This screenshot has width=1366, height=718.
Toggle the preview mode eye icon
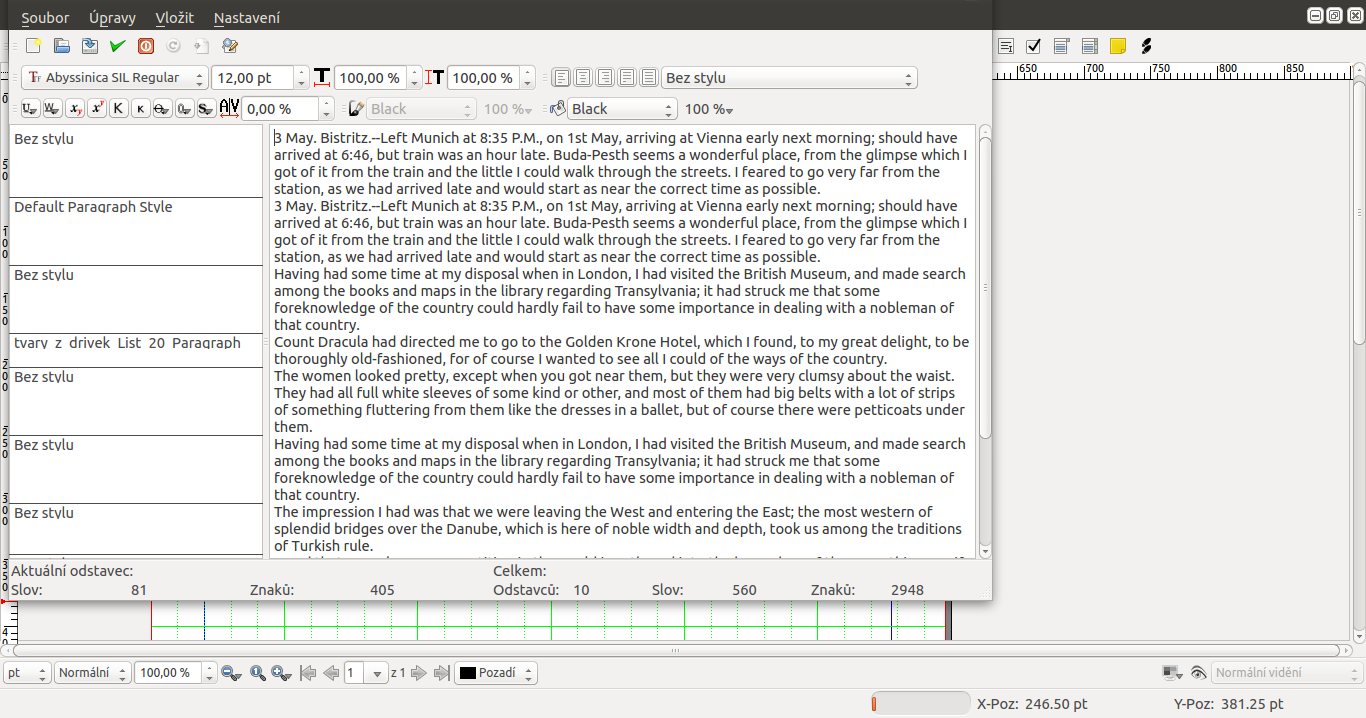point(1198,673)
